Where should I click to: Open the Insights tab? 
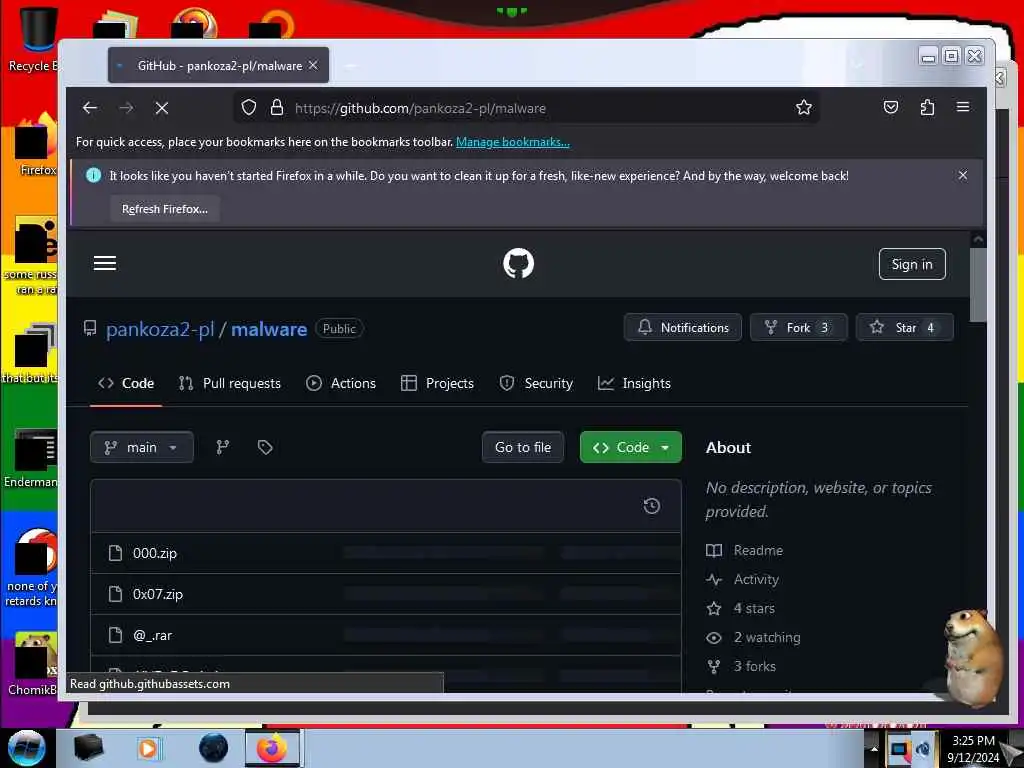pos(634,383)
